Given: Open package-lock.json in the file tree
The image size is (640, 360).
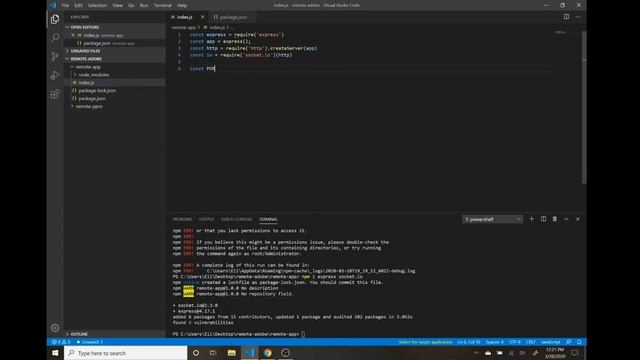Looking at the screenshot, I should (x=97, y=91).
